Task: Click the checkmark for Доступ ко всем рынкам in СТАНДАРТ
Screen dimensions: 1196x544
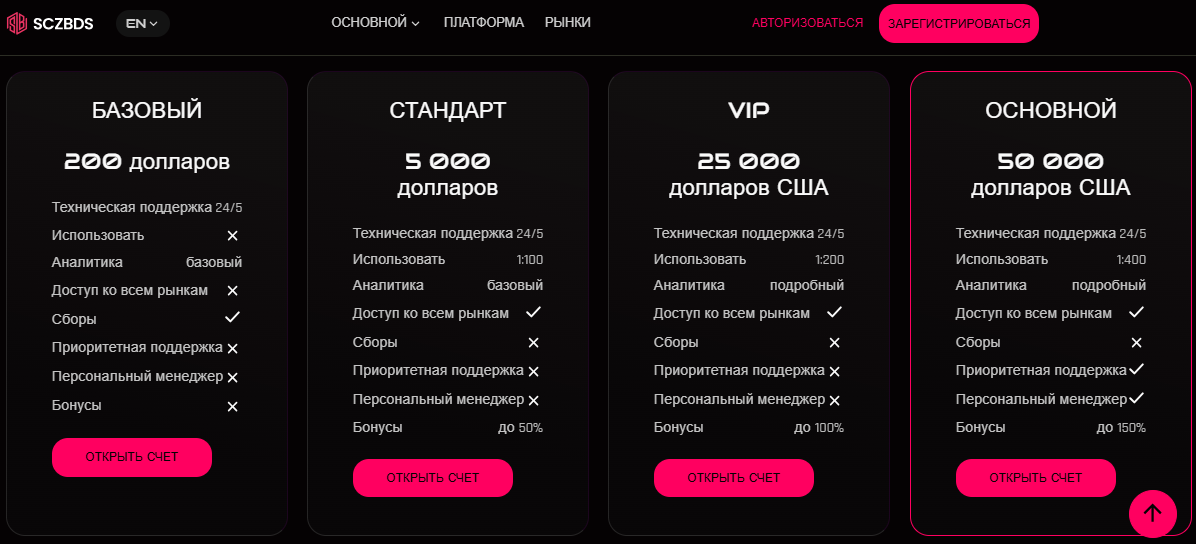Action: pos(534,313)
